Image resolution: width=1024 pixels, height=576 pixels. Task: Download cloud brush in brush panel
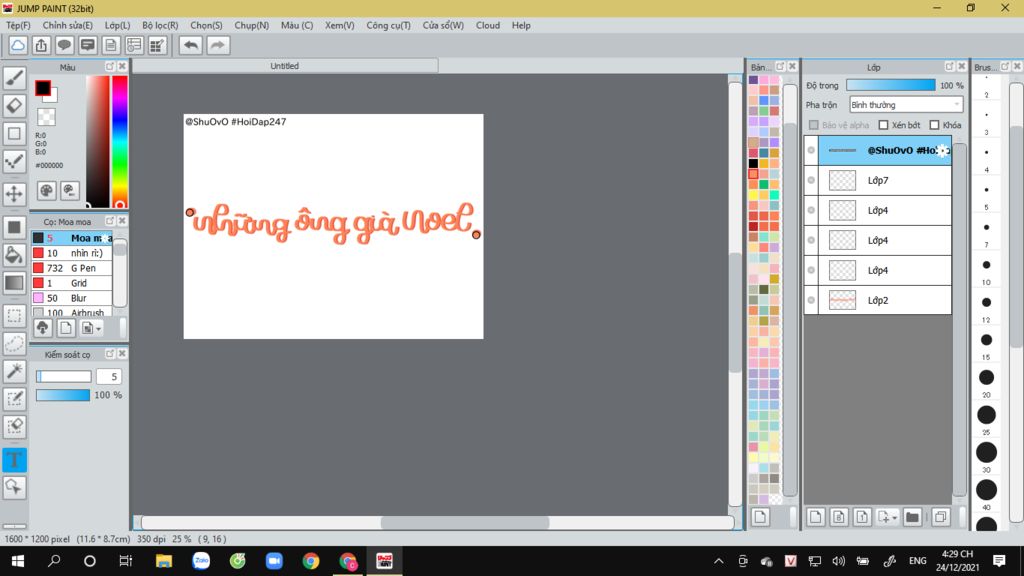[42, 328]
